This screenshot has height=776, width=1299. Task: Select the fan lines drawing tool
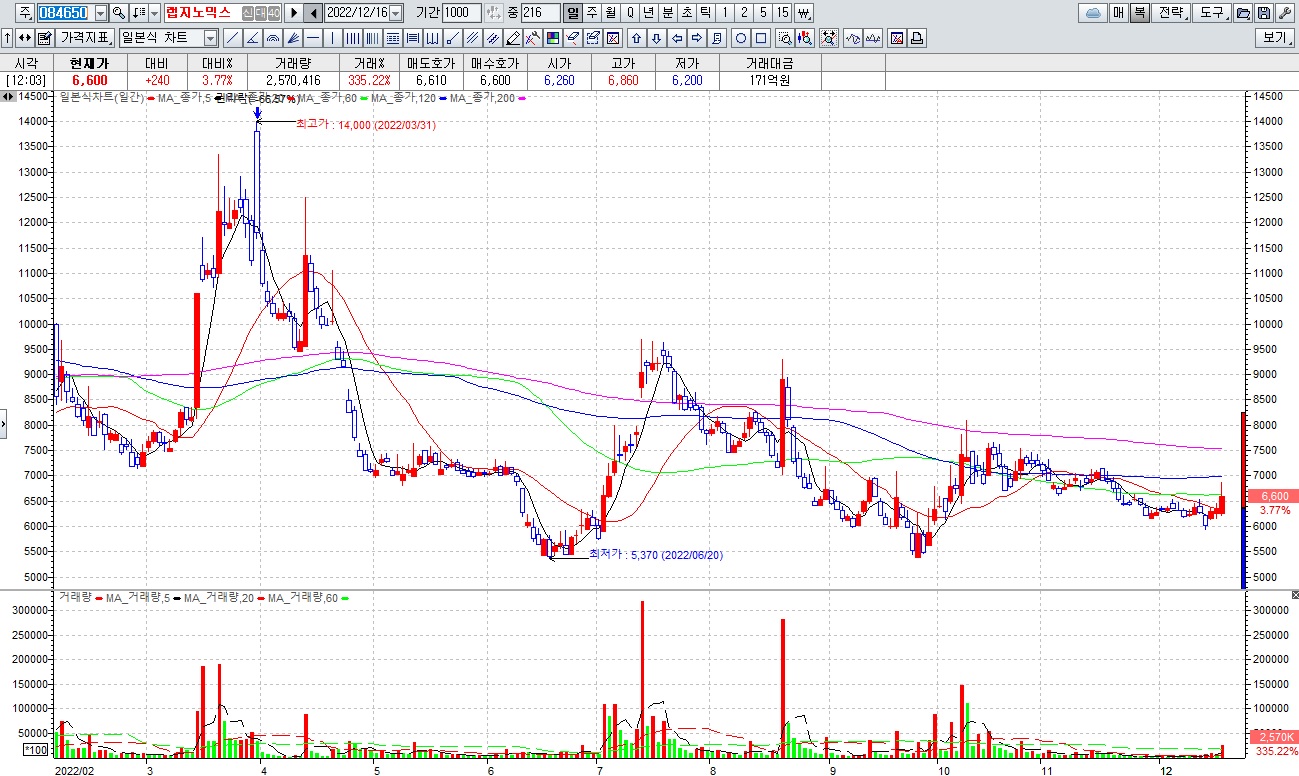click(292, 38)
